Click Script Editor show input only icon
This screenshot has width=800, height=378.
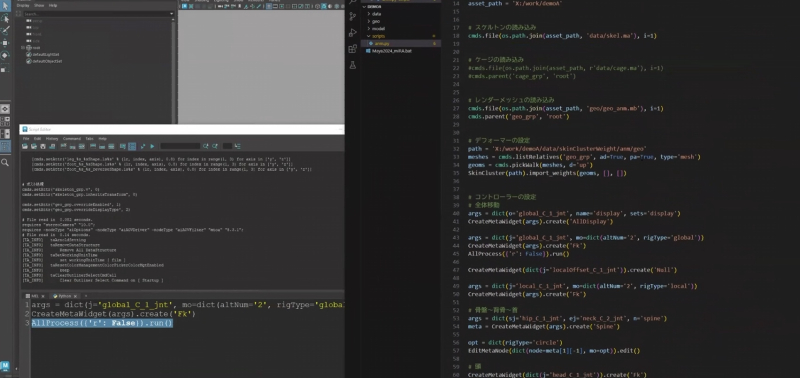pyautogui.click(x=102, y=146)
